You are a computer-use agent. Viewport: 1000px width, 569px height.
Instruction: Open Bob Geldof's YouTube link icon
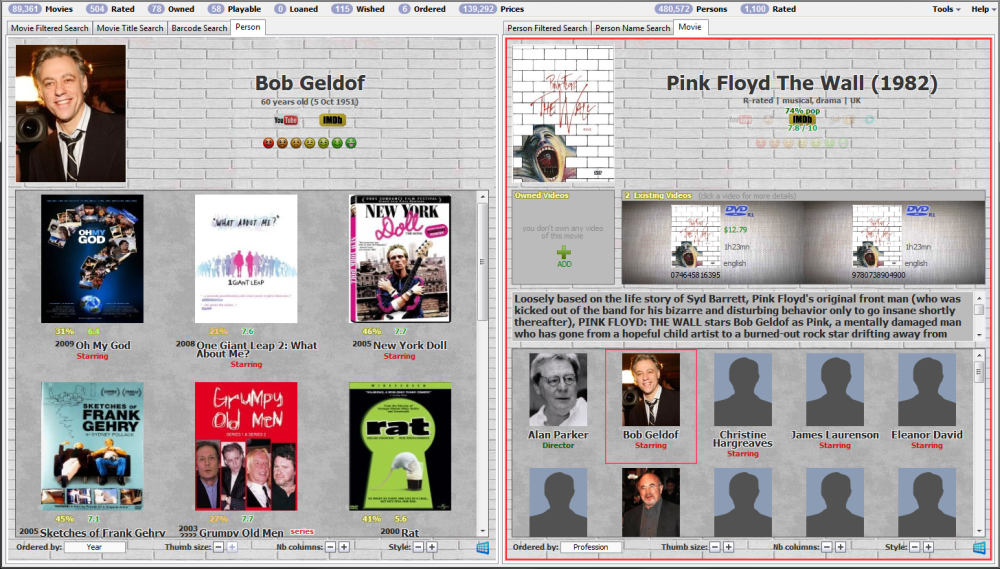click(286, 120)
